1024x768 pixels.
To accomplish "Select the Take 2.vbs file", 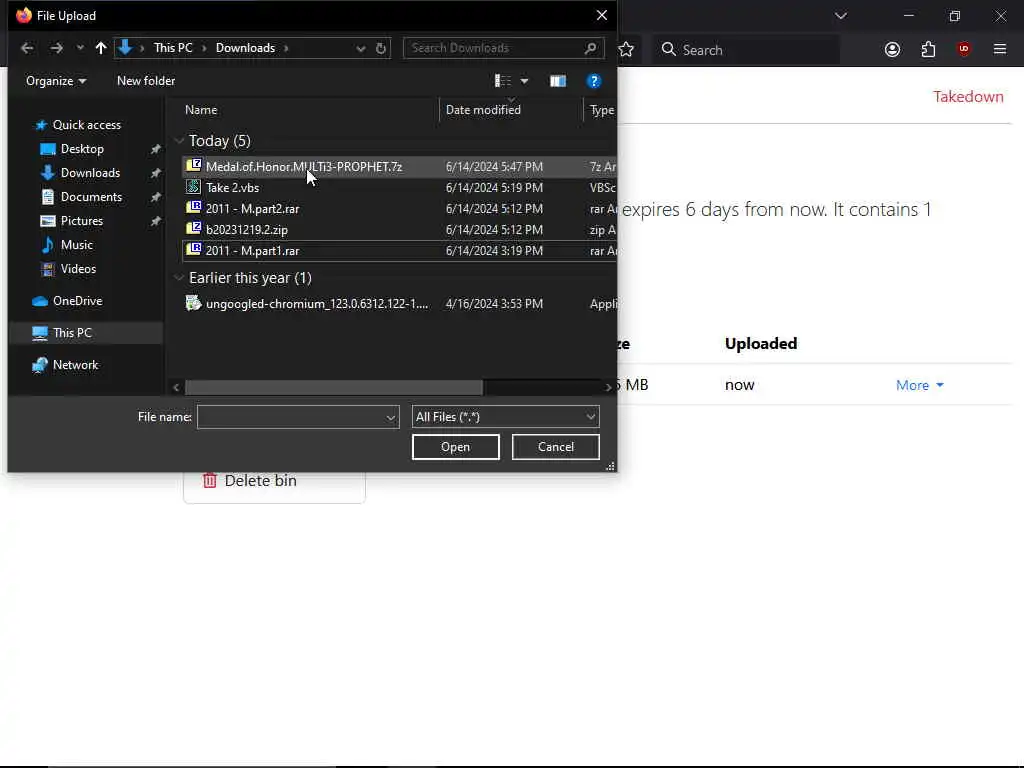I will [399, 187].
